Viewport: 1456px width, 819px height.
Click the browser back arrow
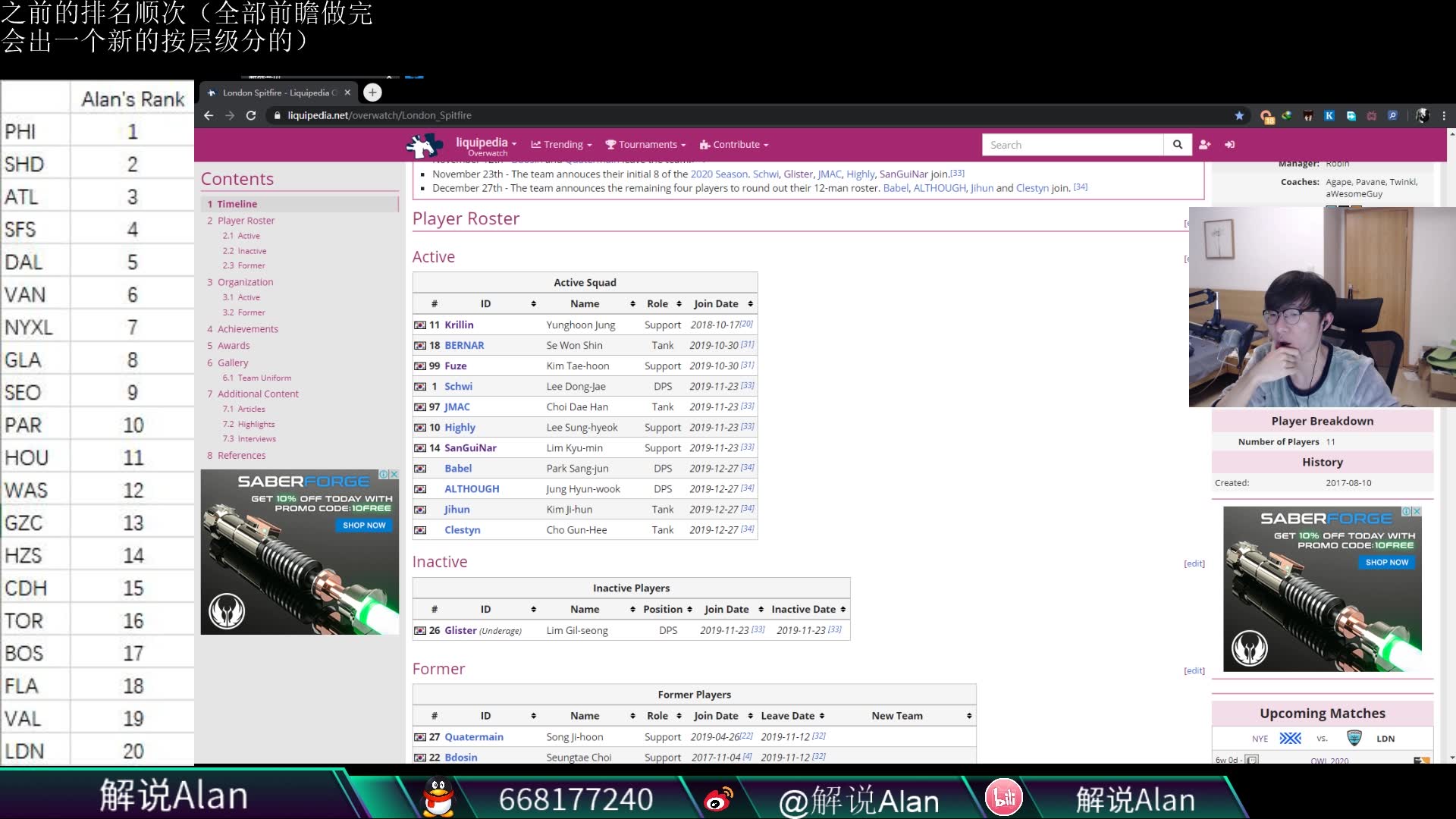(209, 115)
